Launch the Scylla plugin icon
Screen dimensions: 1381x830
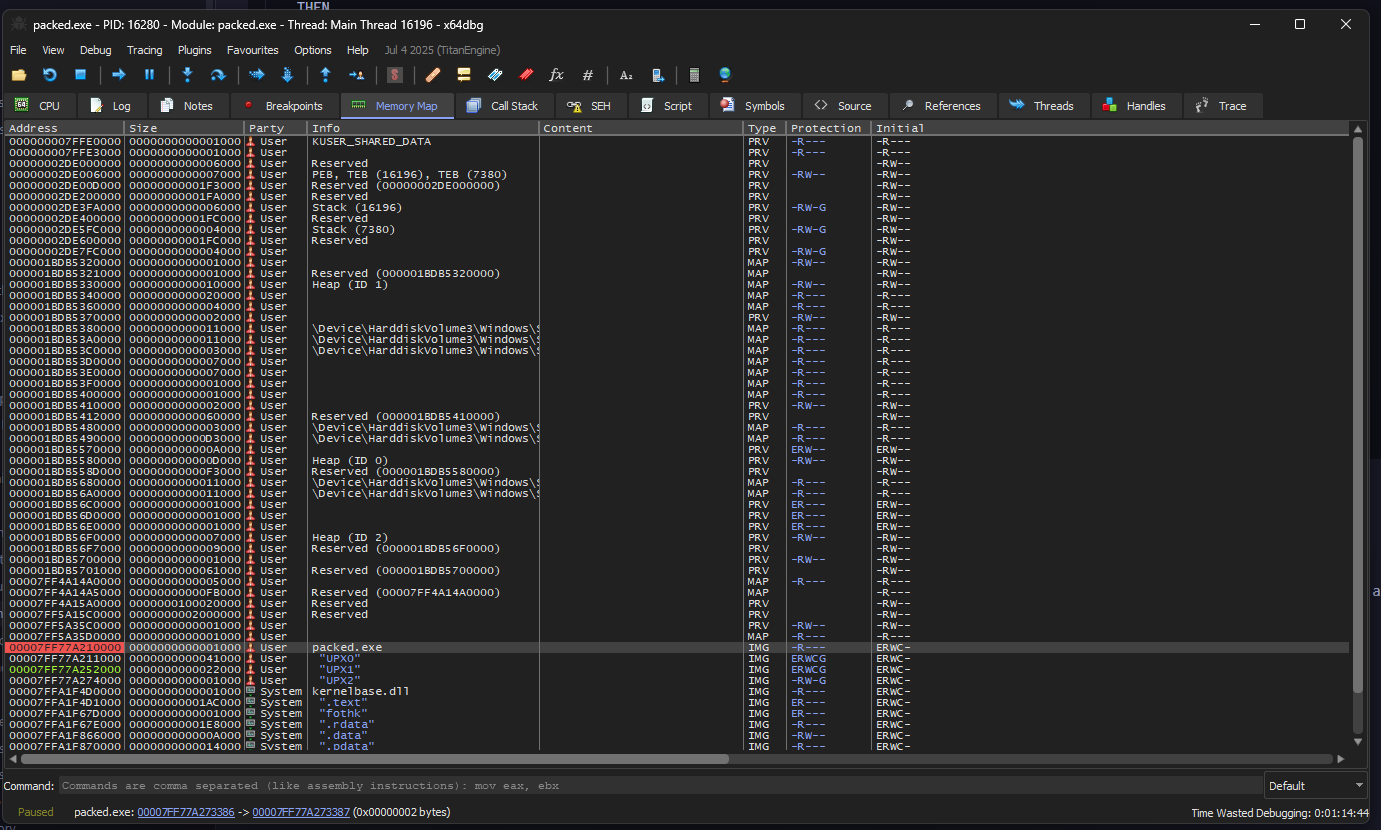(x=395, y=75)
